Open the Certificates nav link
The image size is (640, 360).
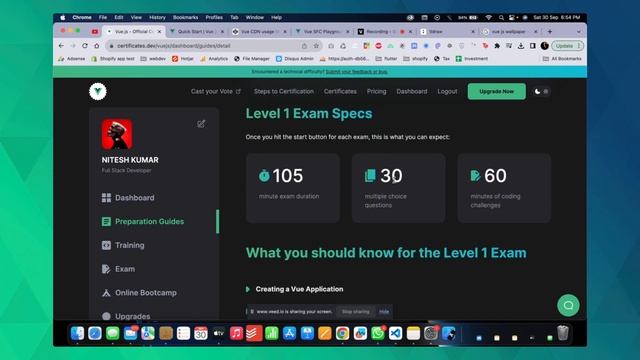click(340, 91)
